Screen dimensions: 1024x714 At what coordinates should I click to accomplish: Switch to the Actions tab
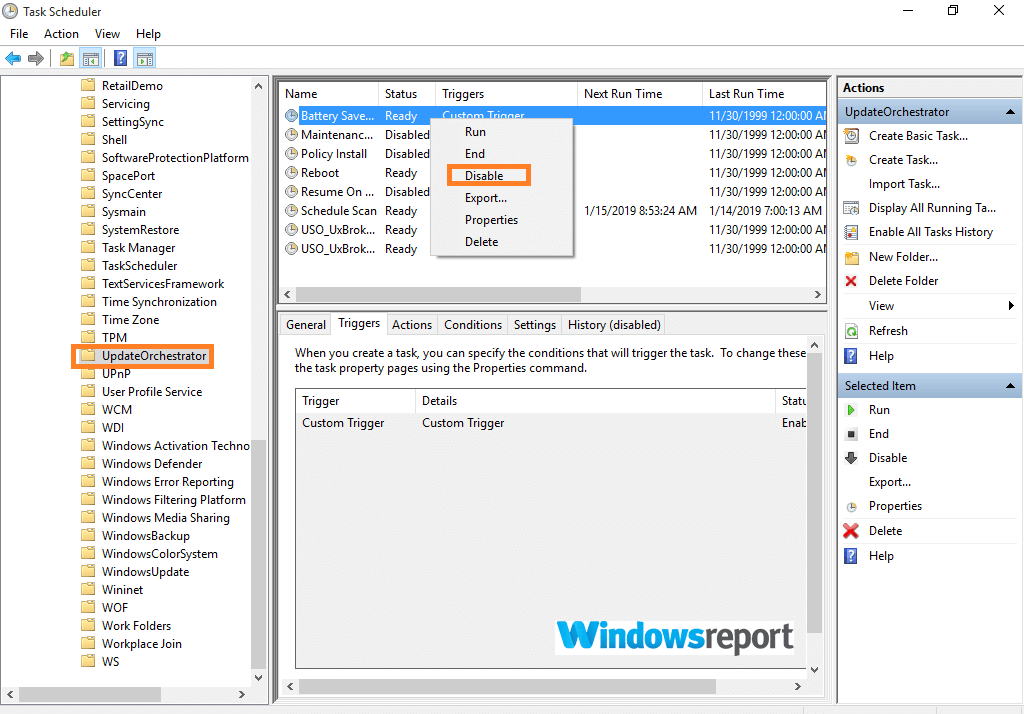click(412, 325)
